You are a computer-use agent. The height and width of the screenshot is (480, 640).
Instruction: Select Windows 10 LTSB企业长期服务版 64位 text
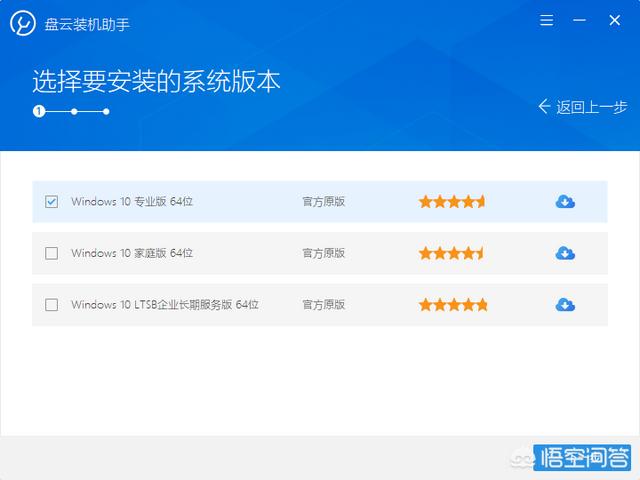coord(165,304)
